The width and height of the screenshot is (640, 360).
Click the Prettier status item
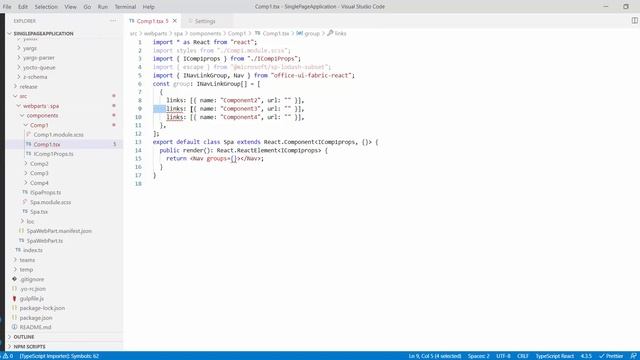coord(611,356)
